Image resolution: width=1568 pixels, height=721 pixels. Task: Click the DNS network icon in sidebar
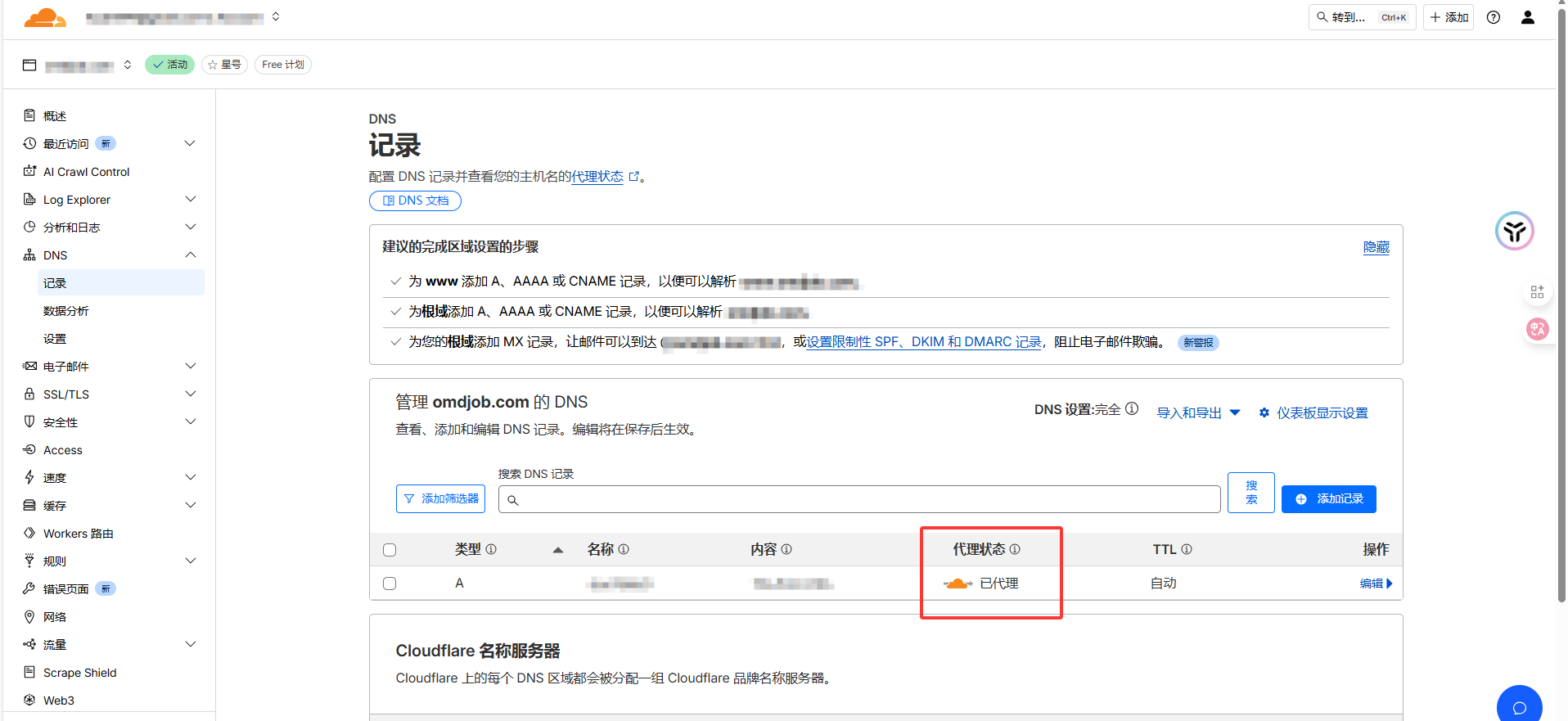pyautogui.click(x=29, y=255)
